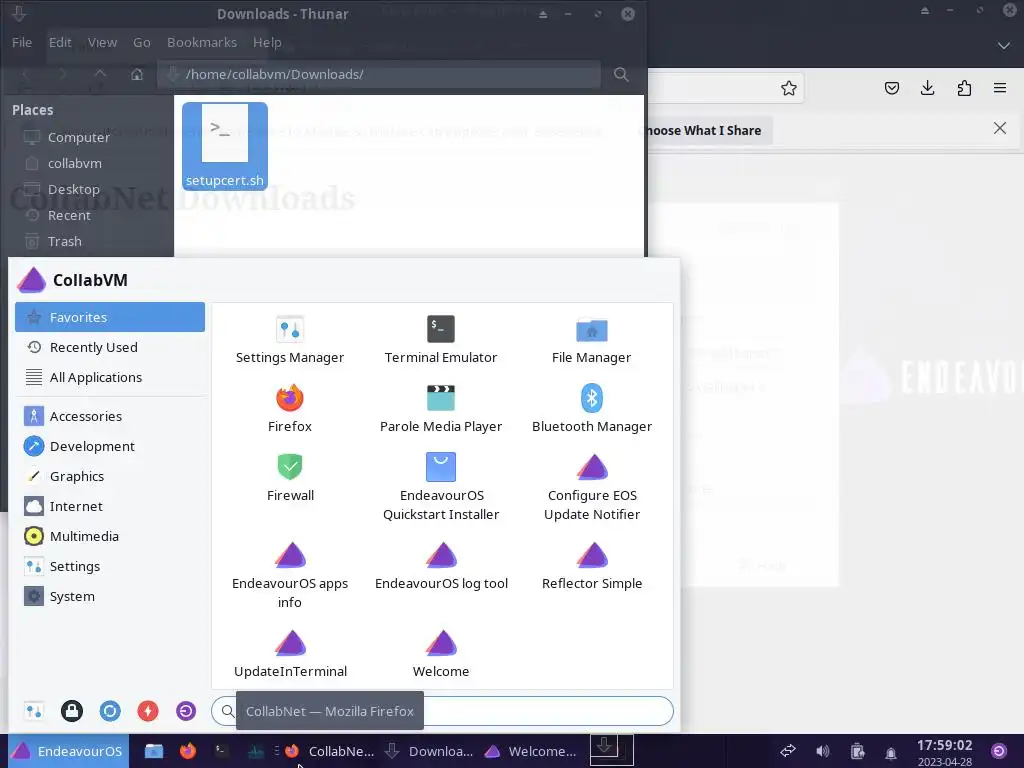
Task: Open Thunar View menu
Action: [103, 42]
